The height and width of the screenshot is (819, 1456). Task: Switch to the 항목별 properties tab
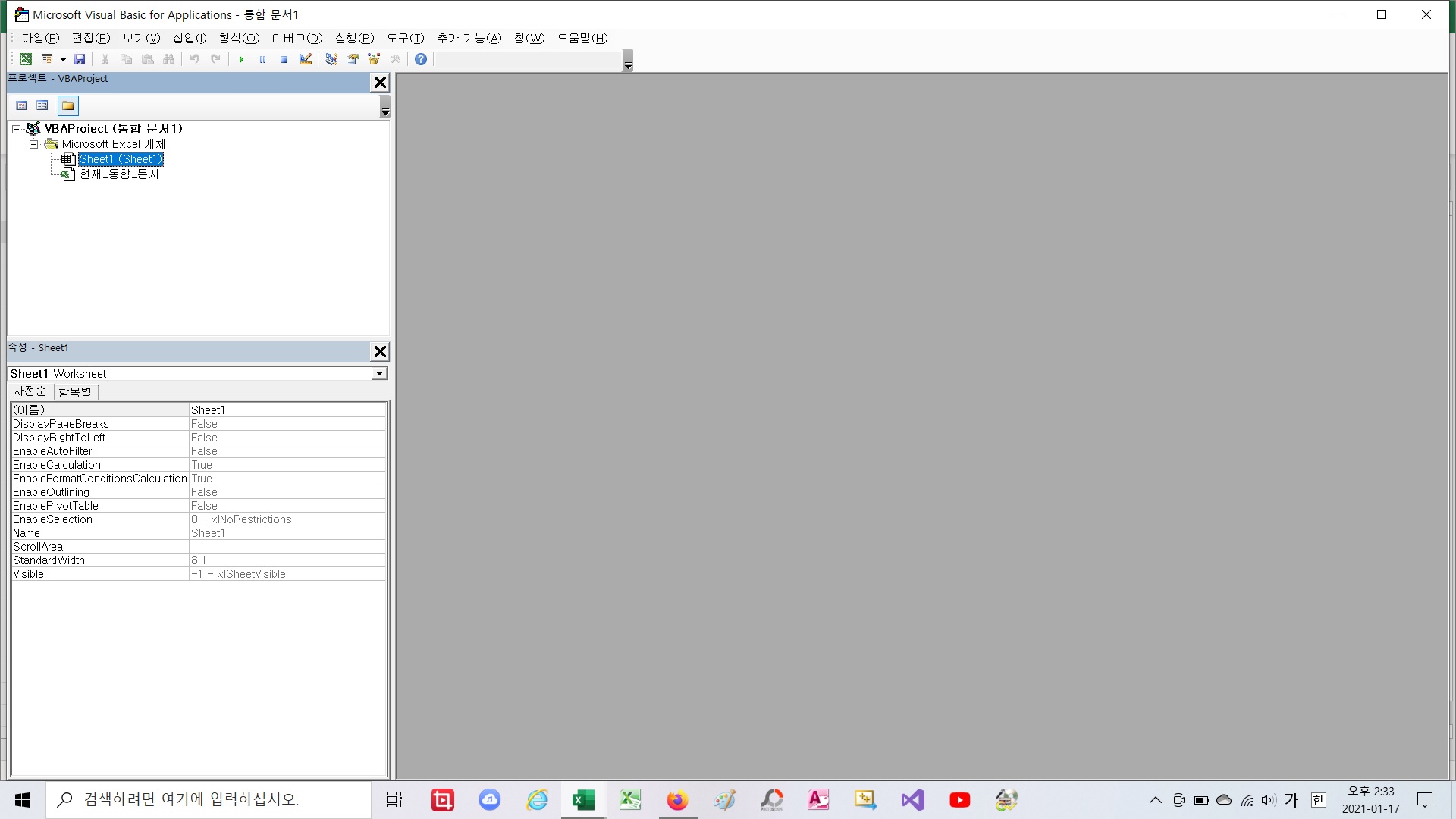click(75, 392)
